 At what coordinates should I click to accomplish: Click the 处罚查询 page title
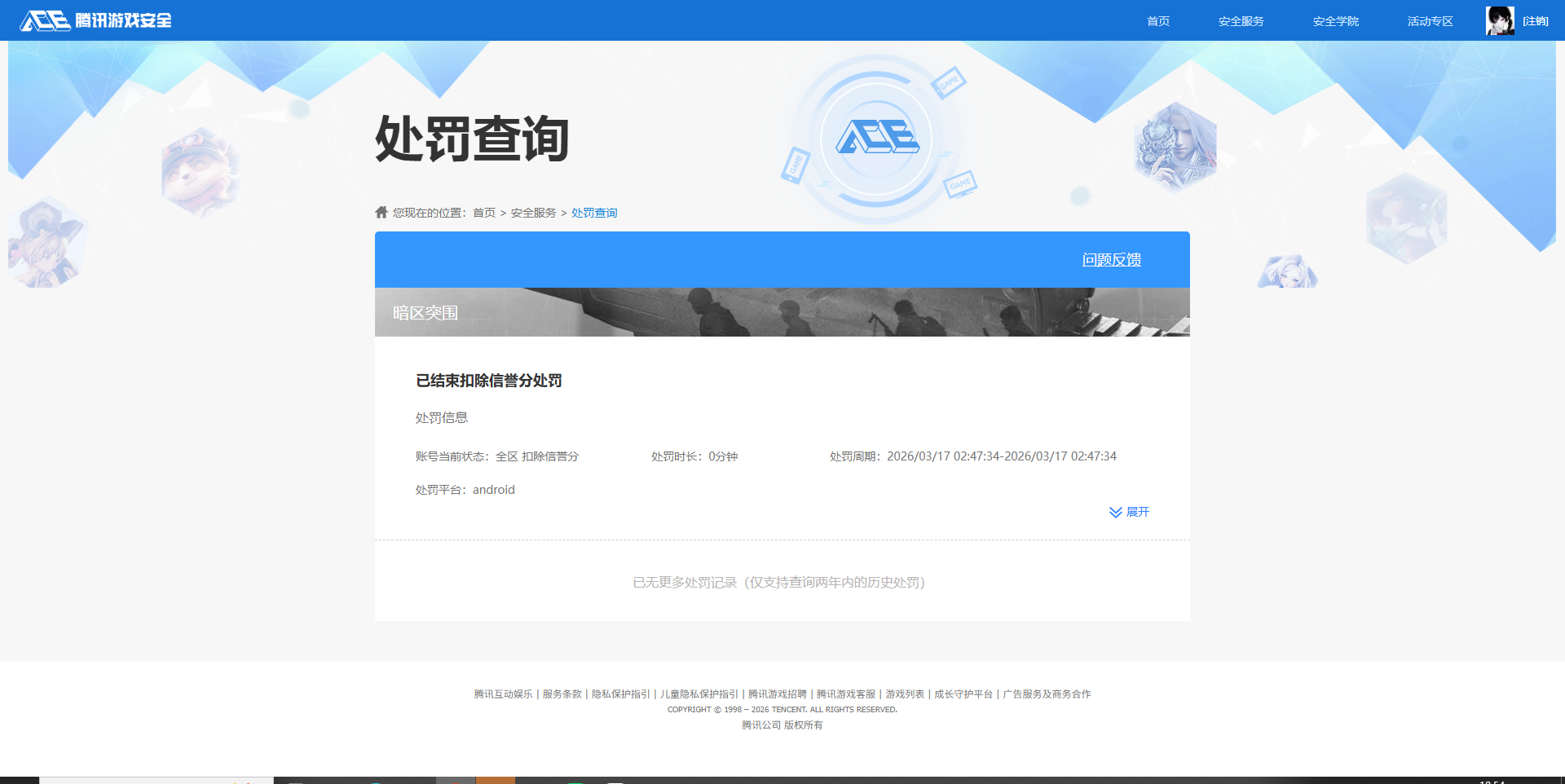[472, 139]
